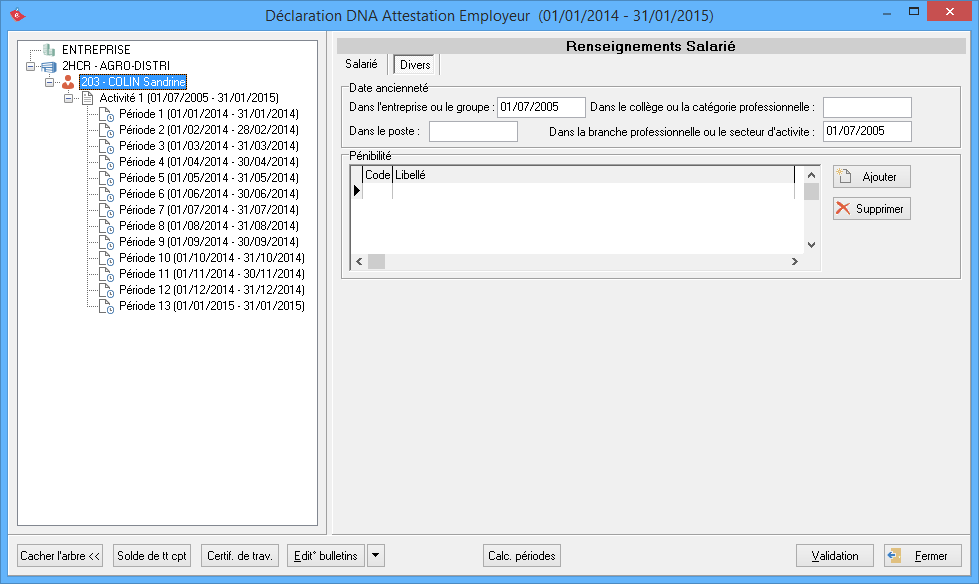Open the dropdown arrow next to Edit° bulletins

[x=375, y=556]
